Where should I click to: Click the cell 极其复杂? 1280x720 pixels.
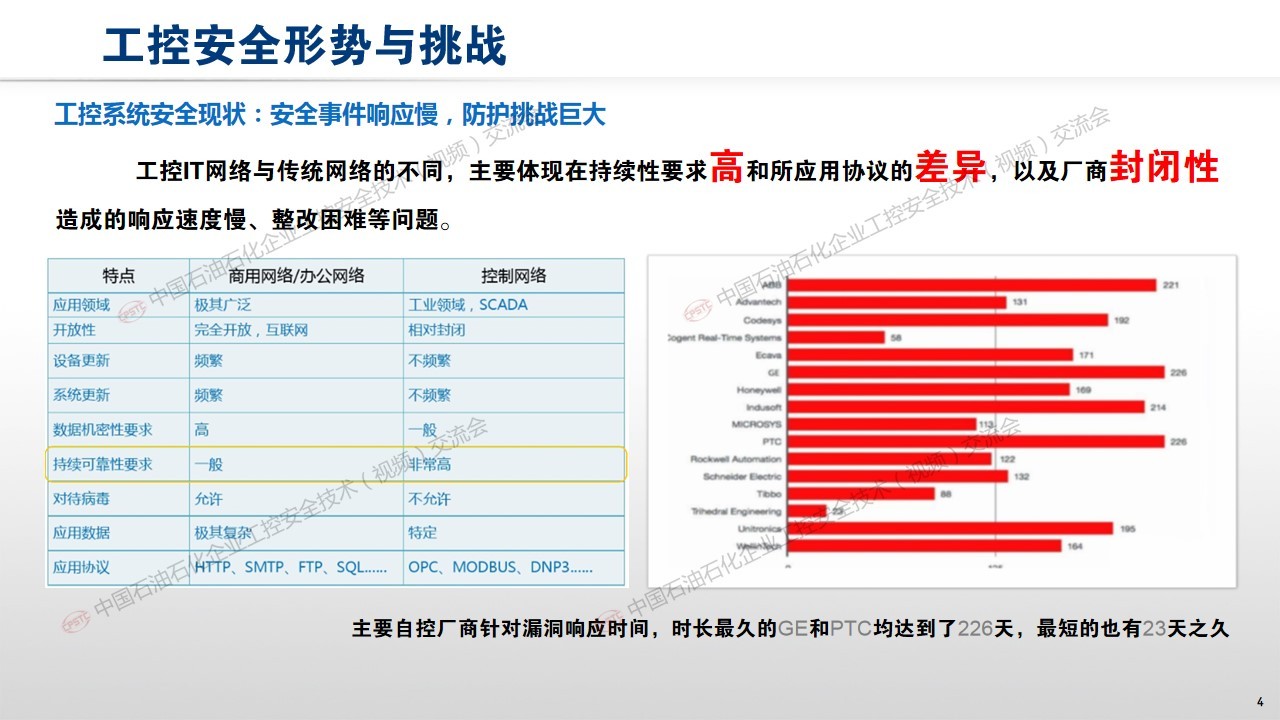click(223, 532)
